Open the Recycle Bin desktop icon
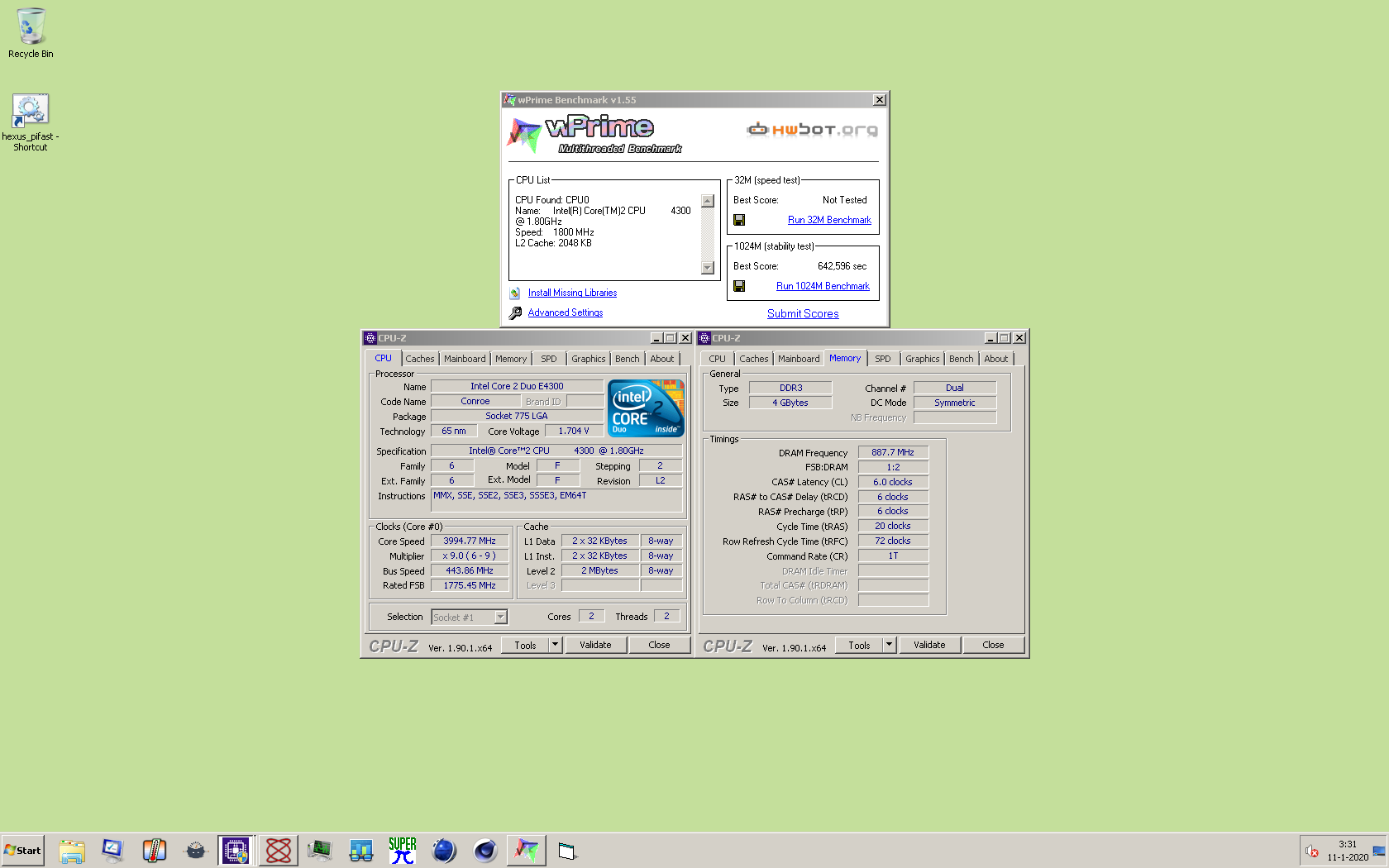Image resolution: width=1389 pixels, height=868 pixels. 31,33
